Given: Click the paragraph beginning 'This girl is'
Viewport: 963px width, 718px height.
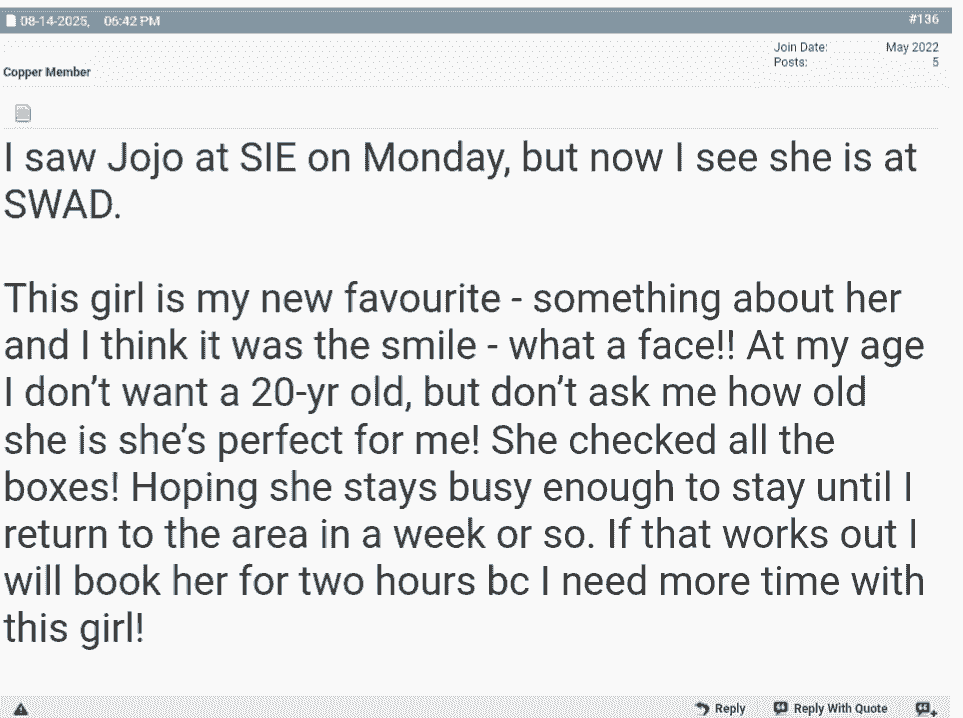Looking at the screenshot, I should pyautogui.click(x=464, y=462).
